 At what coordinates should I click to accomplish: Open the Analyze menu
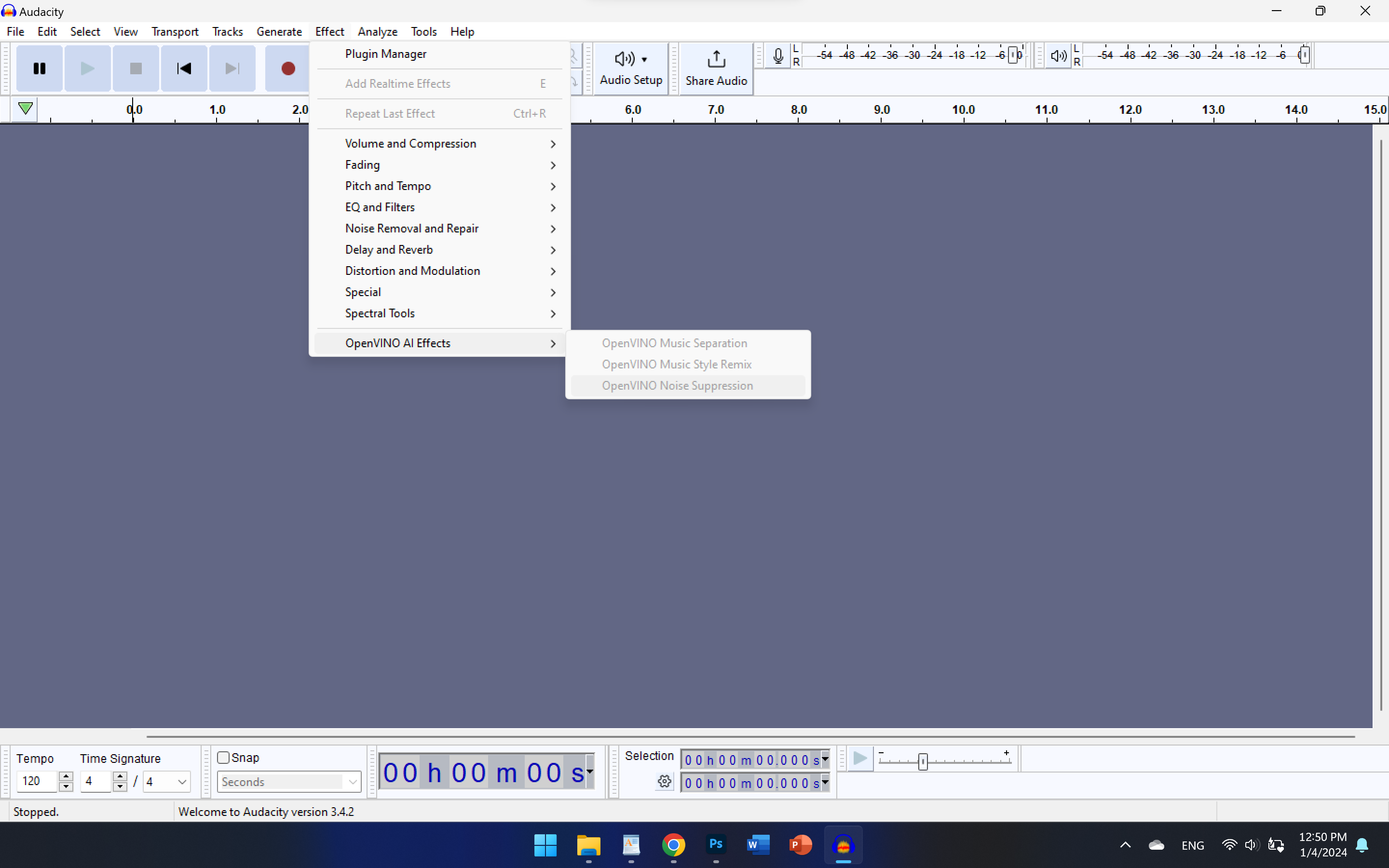377,31
